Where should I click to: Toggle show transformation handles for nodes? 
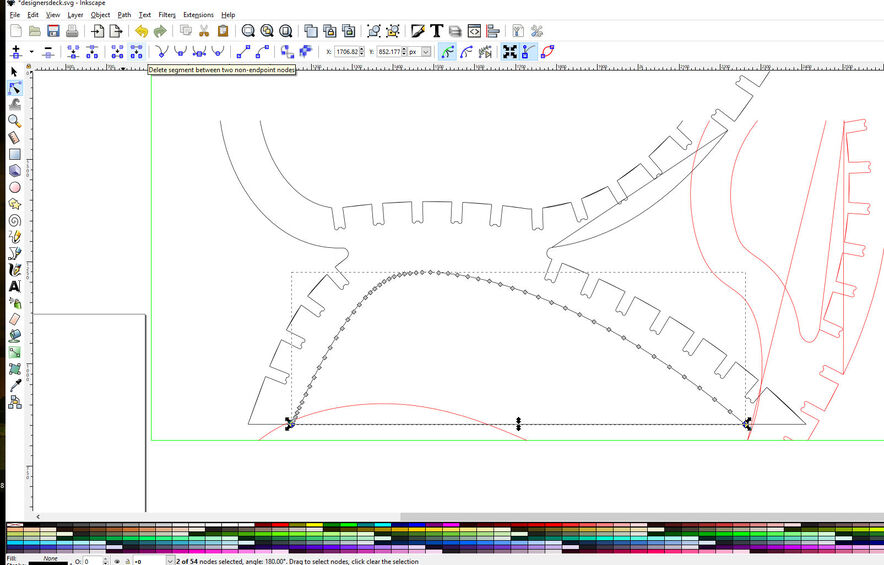510,51
